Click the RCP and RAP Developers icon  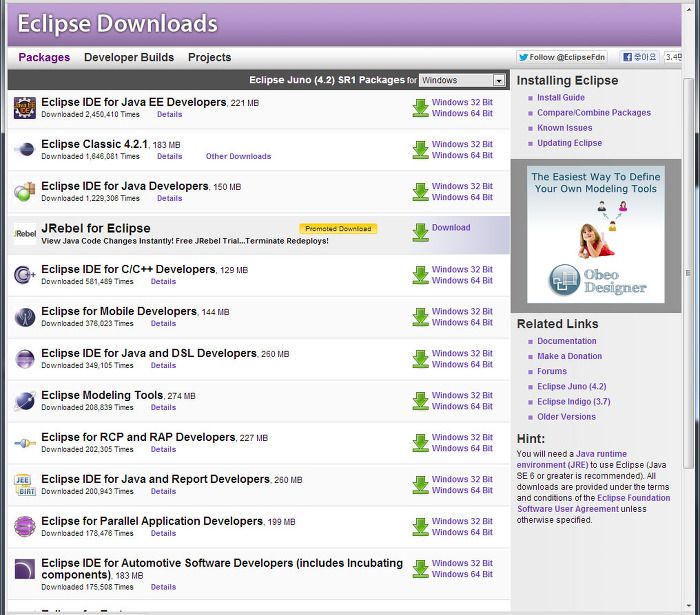25,443
